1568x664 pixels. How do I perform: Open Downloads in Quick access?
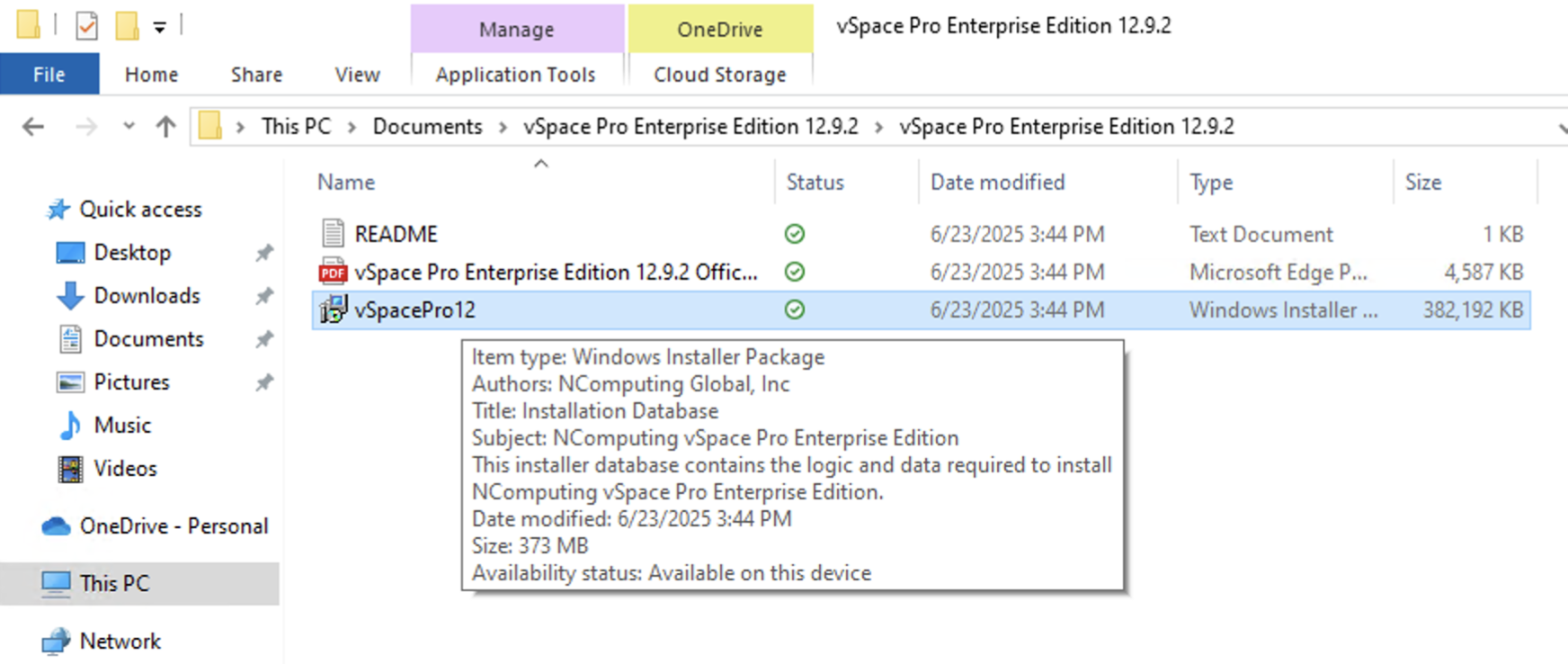click(x=147, y=295)
